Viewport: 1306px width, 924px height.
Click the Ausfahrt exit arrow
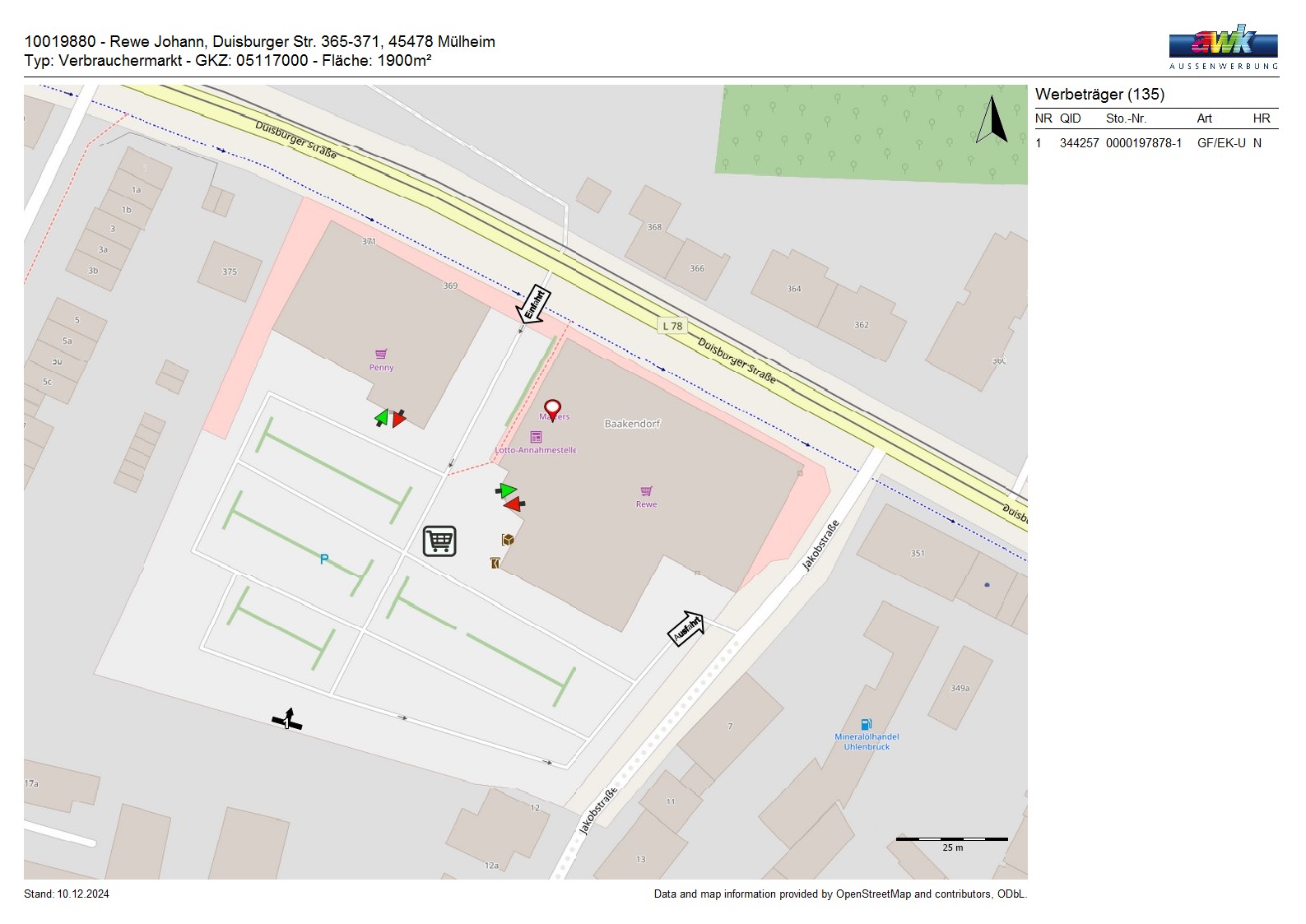[686, 629]
